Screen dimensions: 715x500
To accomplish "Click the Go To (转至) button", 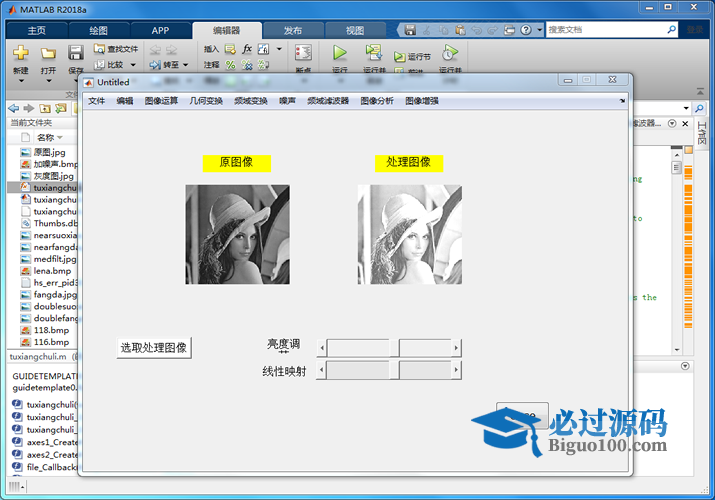I will [164, 65].
